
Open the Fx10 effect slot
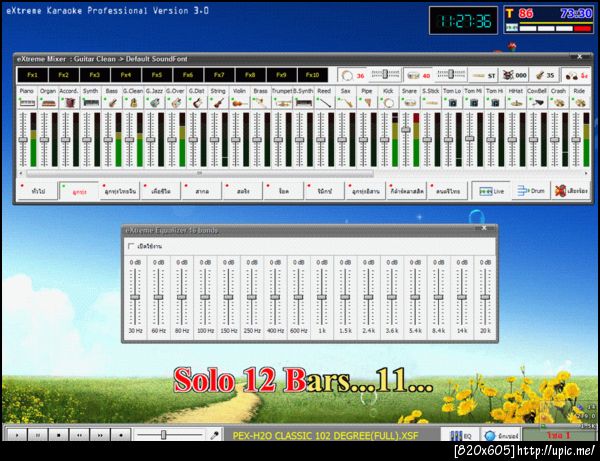pos(313,75)
